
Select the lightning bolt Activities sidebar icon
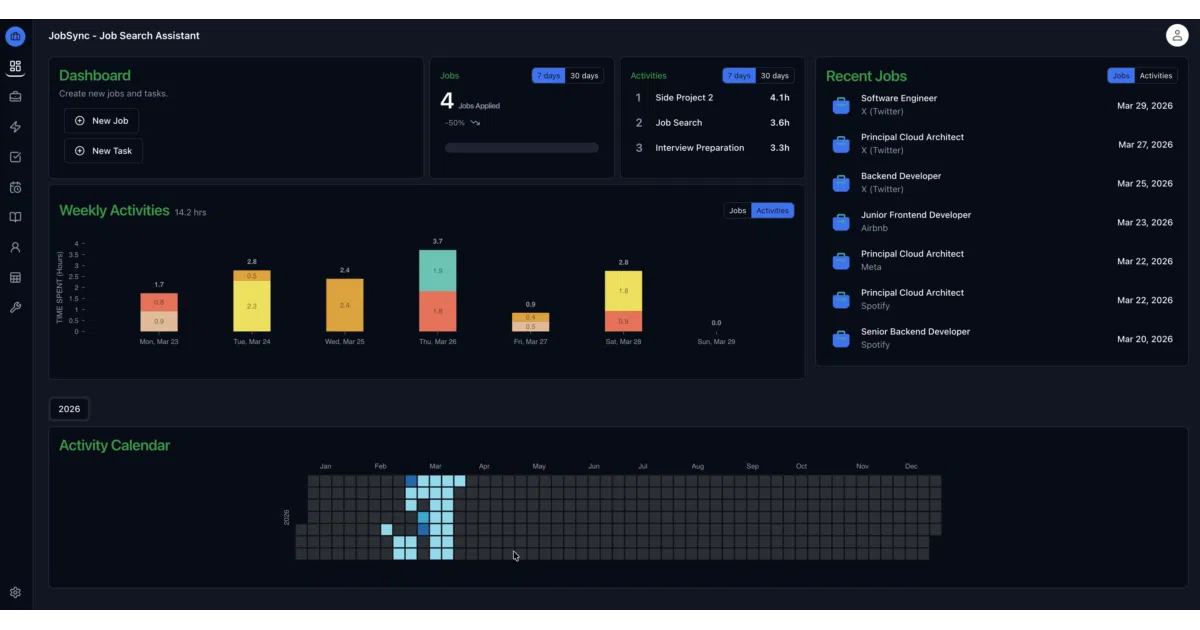click(15, 127)
